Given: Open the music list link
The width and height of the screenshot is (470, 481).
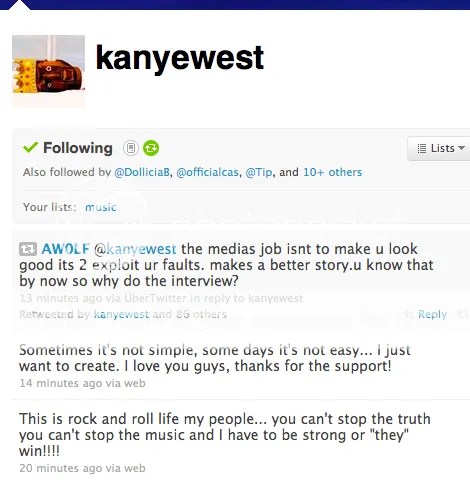Looking at the screenshot, I should tap(101, 207).
